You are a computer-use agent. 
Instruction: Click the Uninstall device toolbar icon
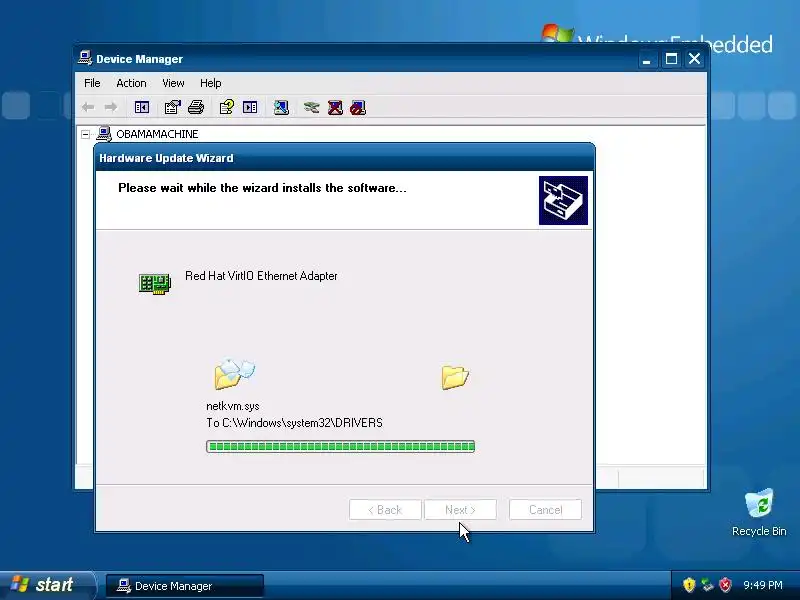pos(335,107)
